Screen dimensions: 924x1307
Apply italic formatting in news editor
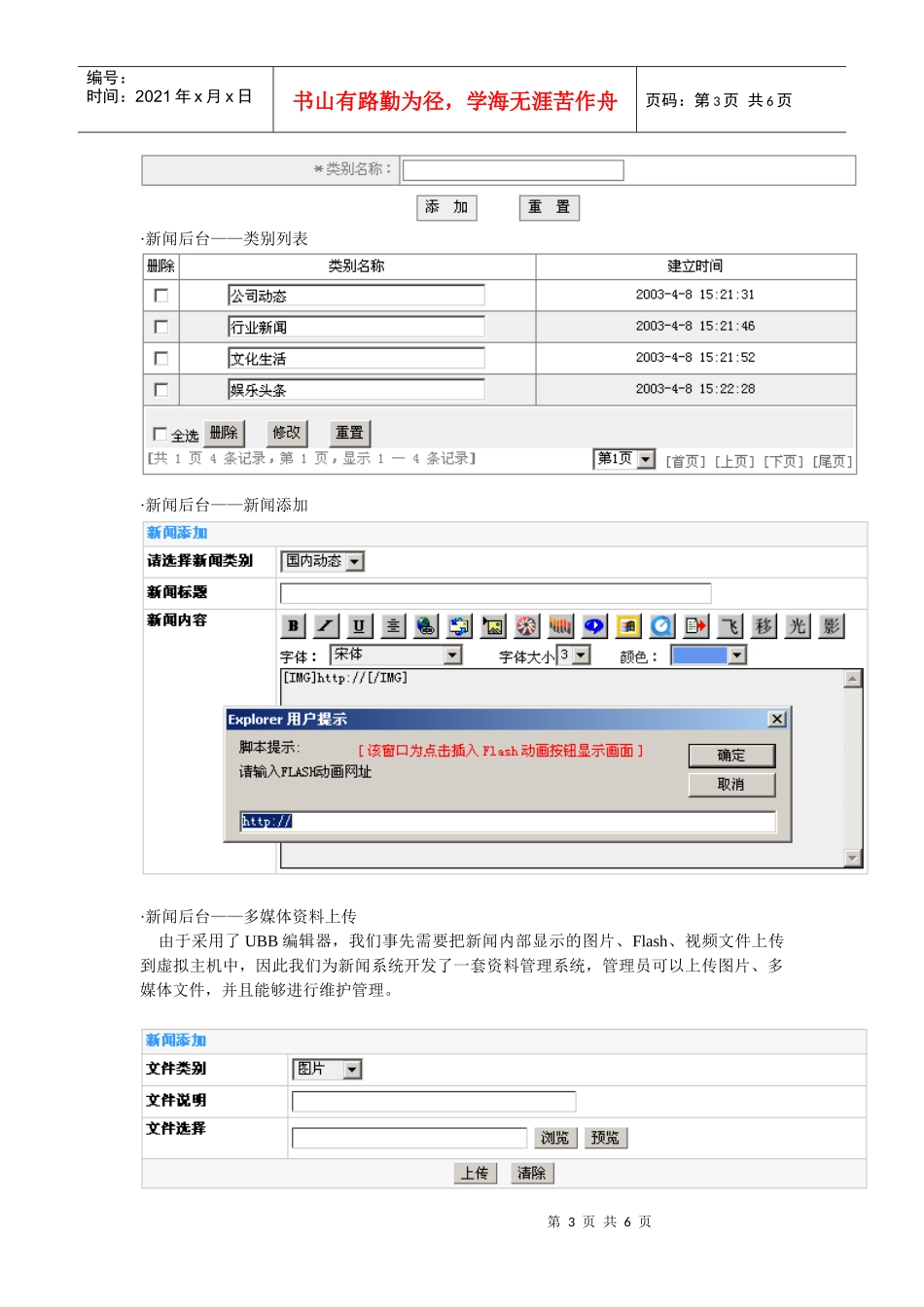[326, 626]
